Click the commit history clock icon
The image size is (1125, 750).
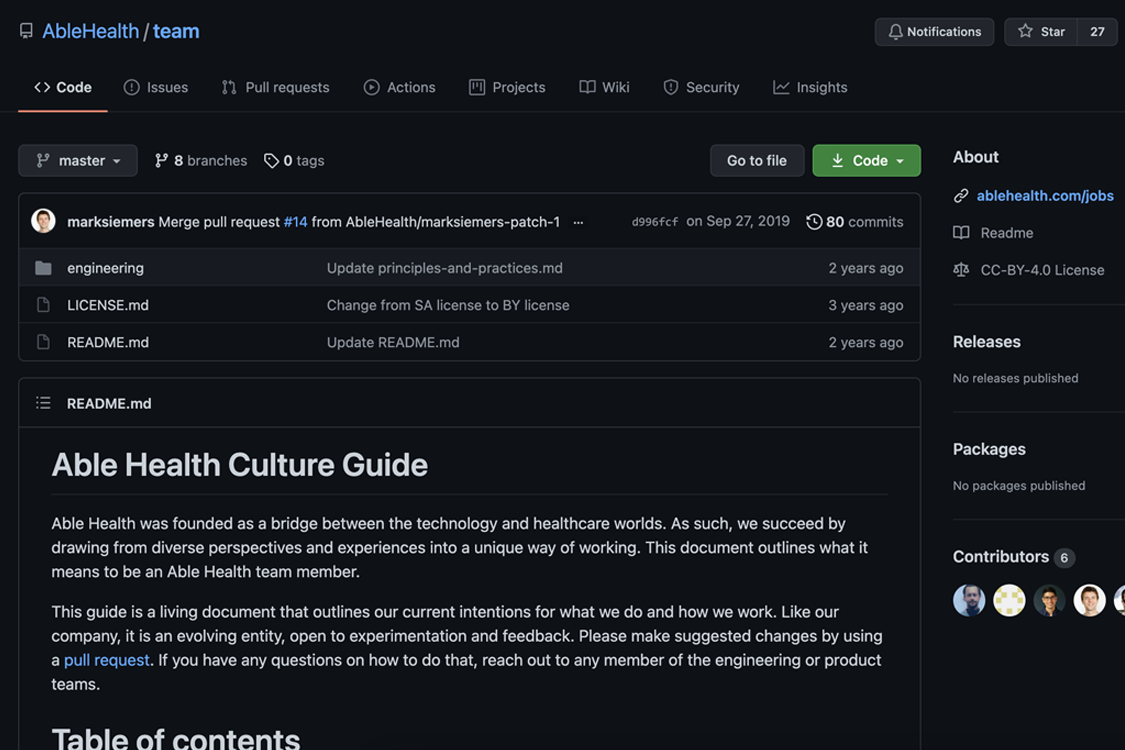(814, 222)
